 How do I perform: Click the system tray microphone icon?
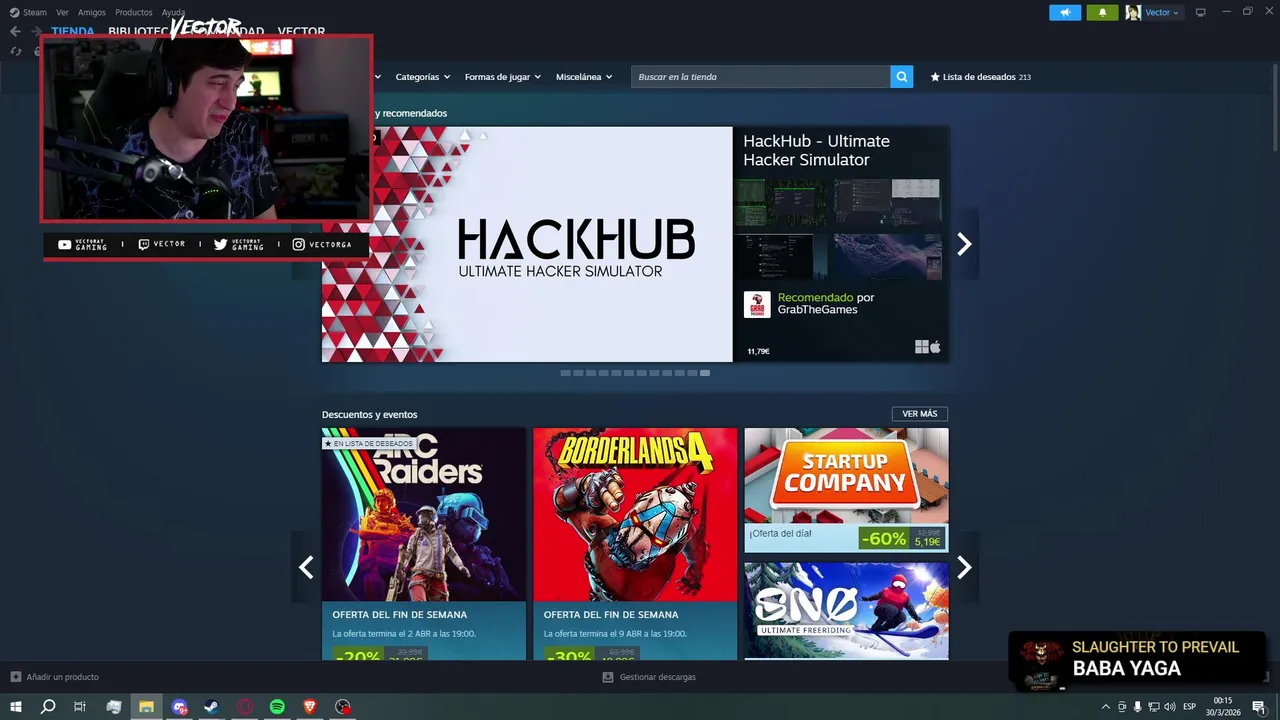click(x=1137, y=707)
